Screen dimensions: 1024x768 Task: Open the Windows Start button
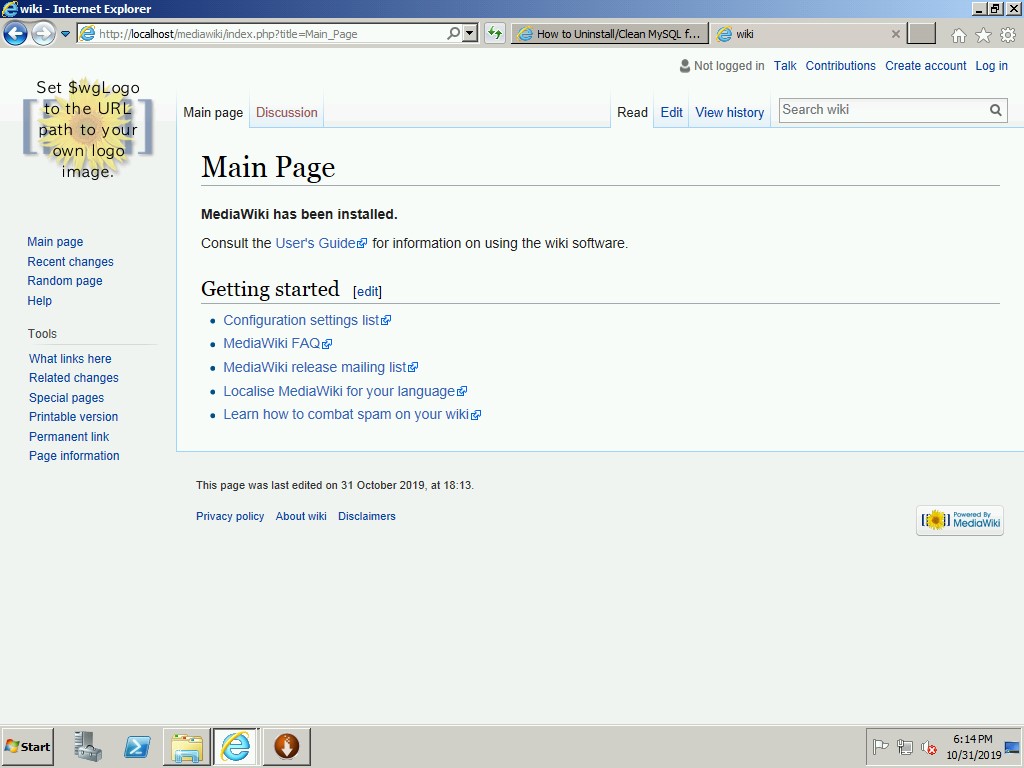tap(27, 746)
